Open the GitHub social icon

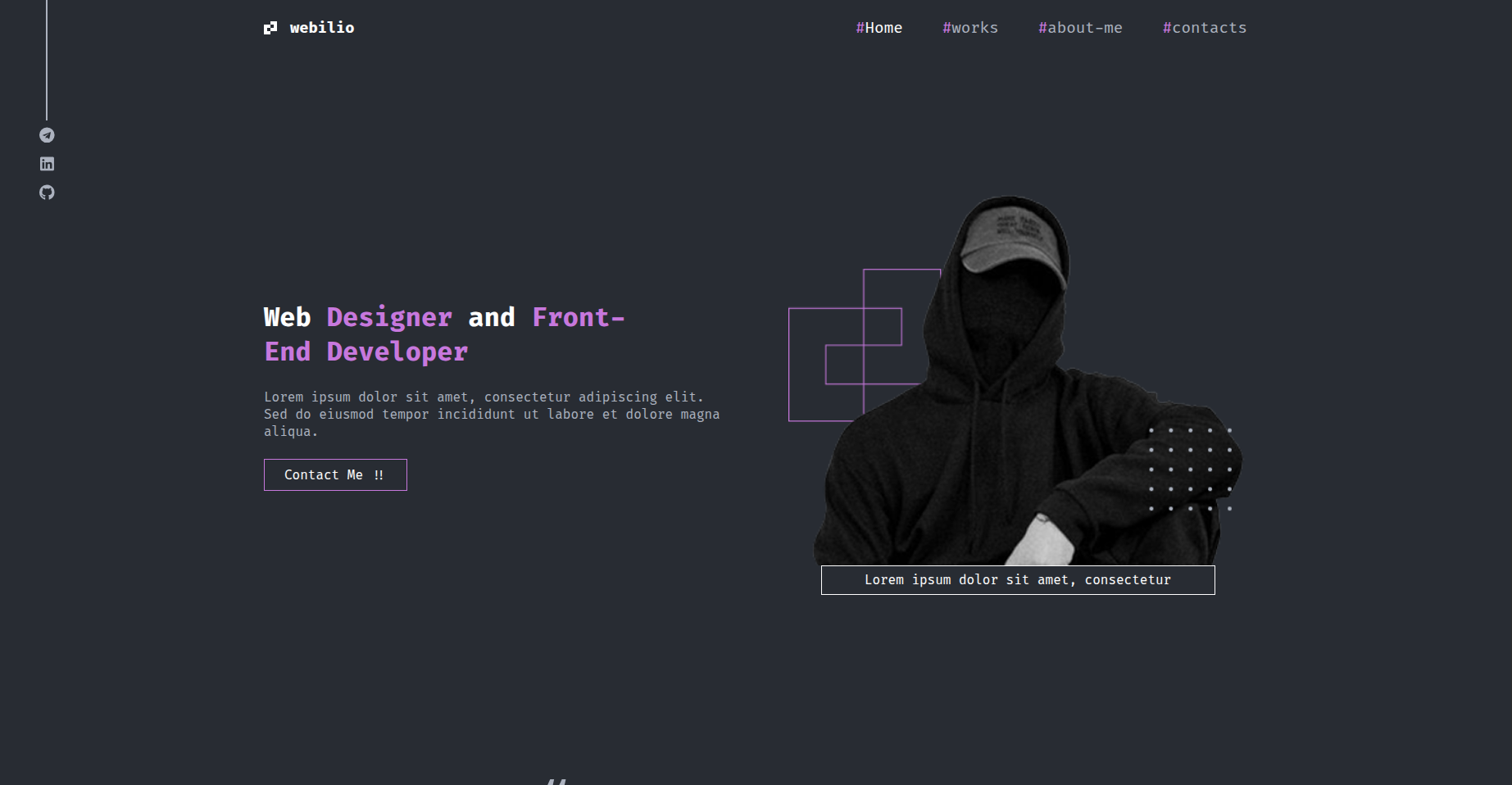click(47, 193)
